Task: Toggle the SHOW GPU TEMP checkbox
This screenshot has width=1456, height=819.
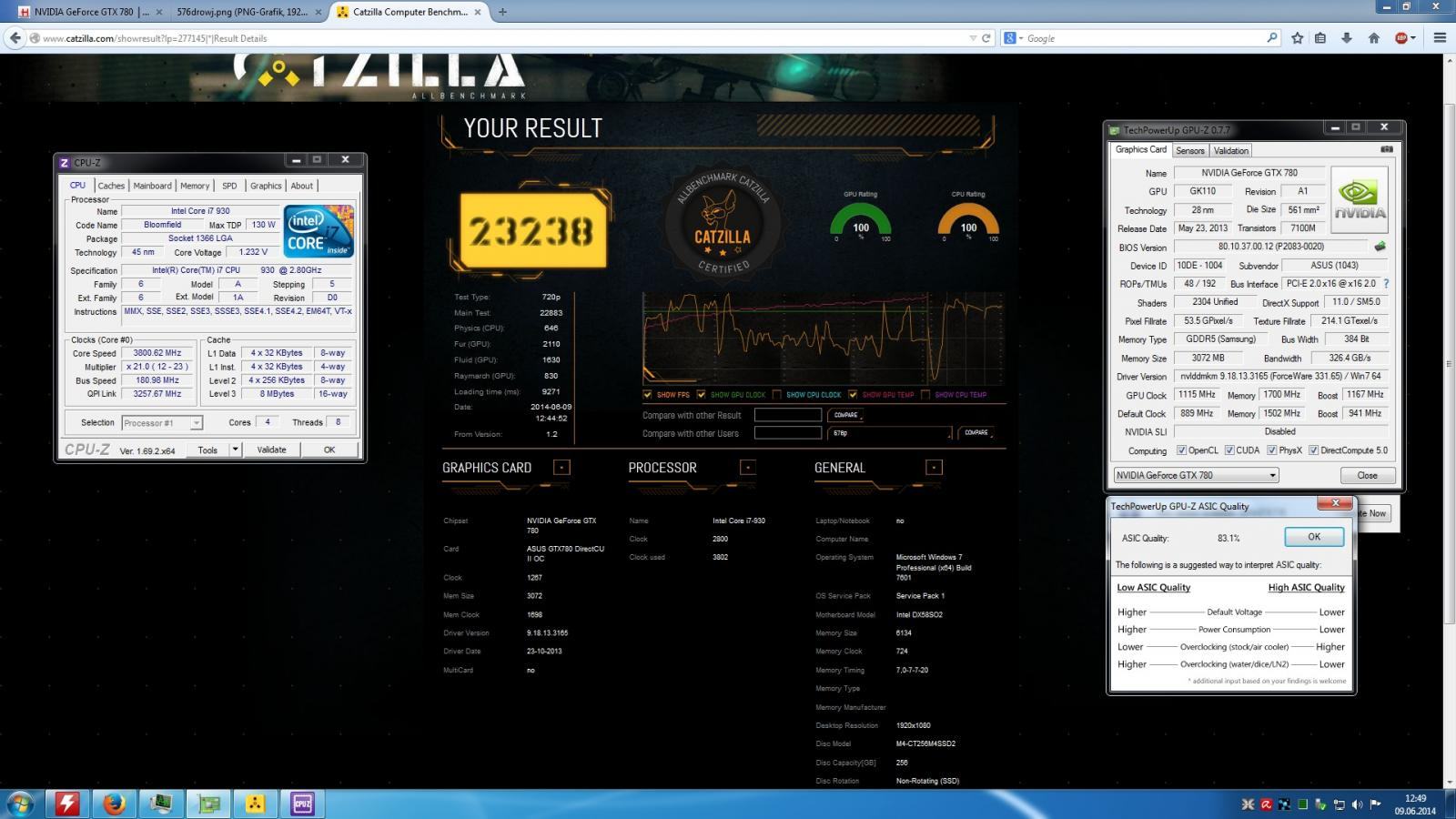Action: tap(853, 395)
